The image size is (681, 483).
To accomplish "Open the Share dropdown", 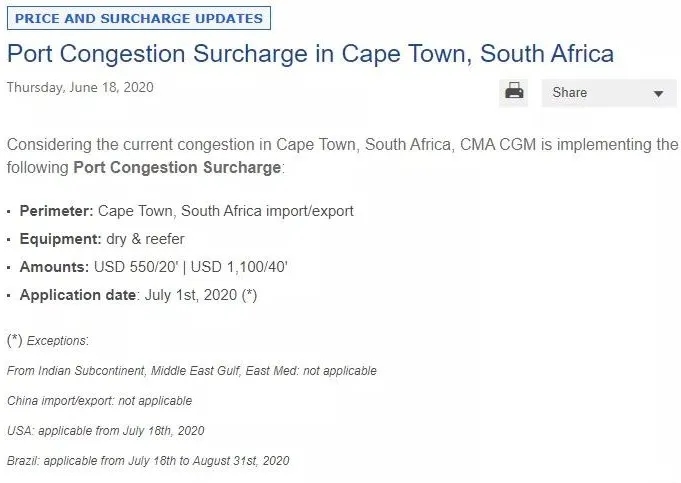I will coord(596,93).
